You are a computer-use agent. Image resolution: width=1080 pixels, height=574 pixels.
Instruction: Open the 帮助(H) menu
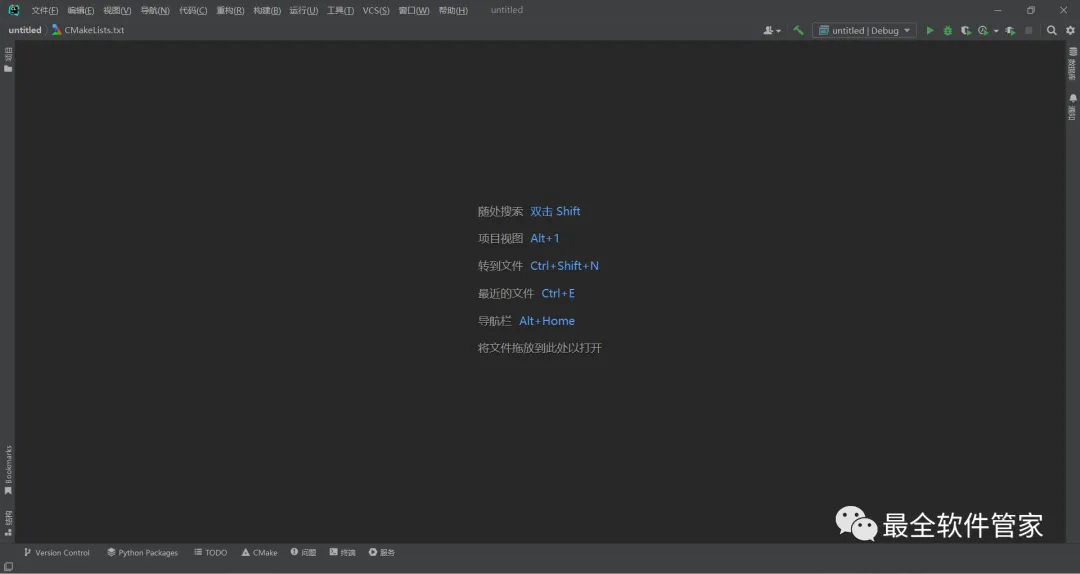click(453, 10)
